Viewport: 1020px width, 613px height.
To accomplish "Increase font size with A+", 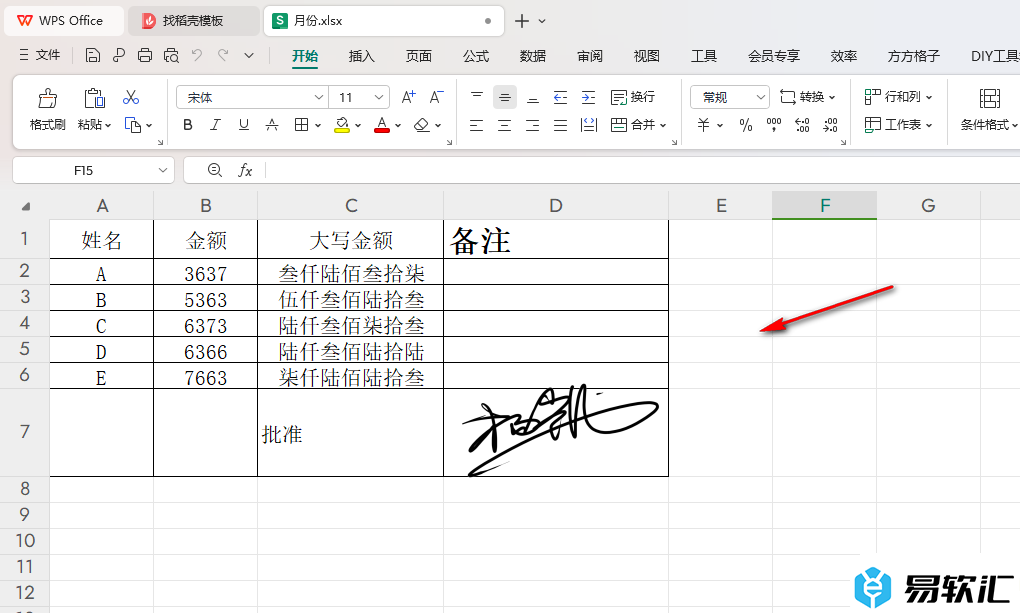I will click(x=409, y=98).
